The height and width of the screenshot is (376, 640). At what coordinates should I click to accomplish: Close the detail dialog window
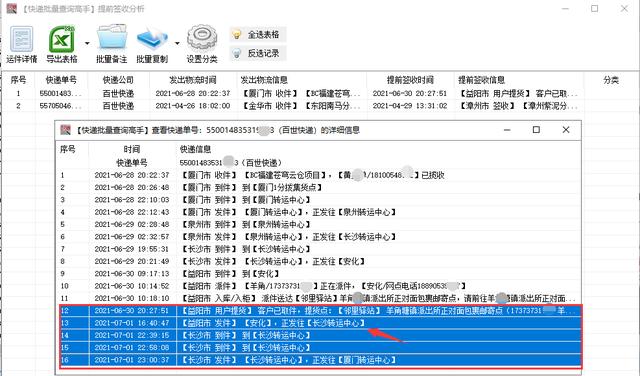pos(566,130)
